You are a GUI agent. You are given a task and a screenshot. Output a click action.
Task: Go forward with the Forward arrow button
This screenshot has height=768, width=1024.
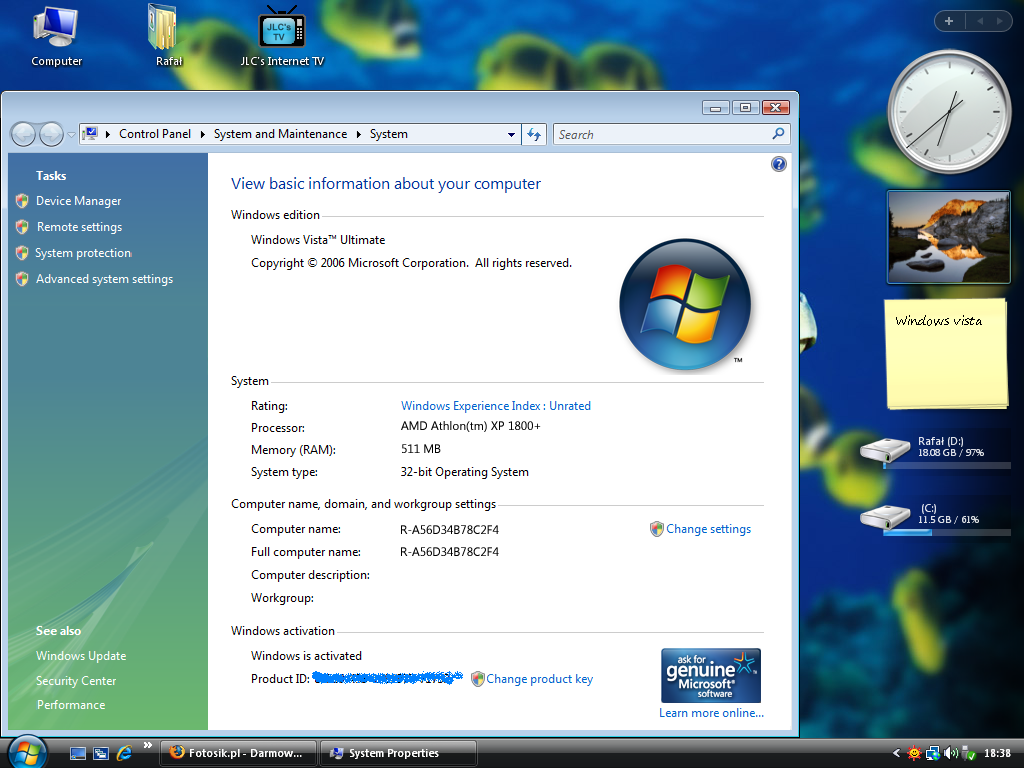pos(51,135)
